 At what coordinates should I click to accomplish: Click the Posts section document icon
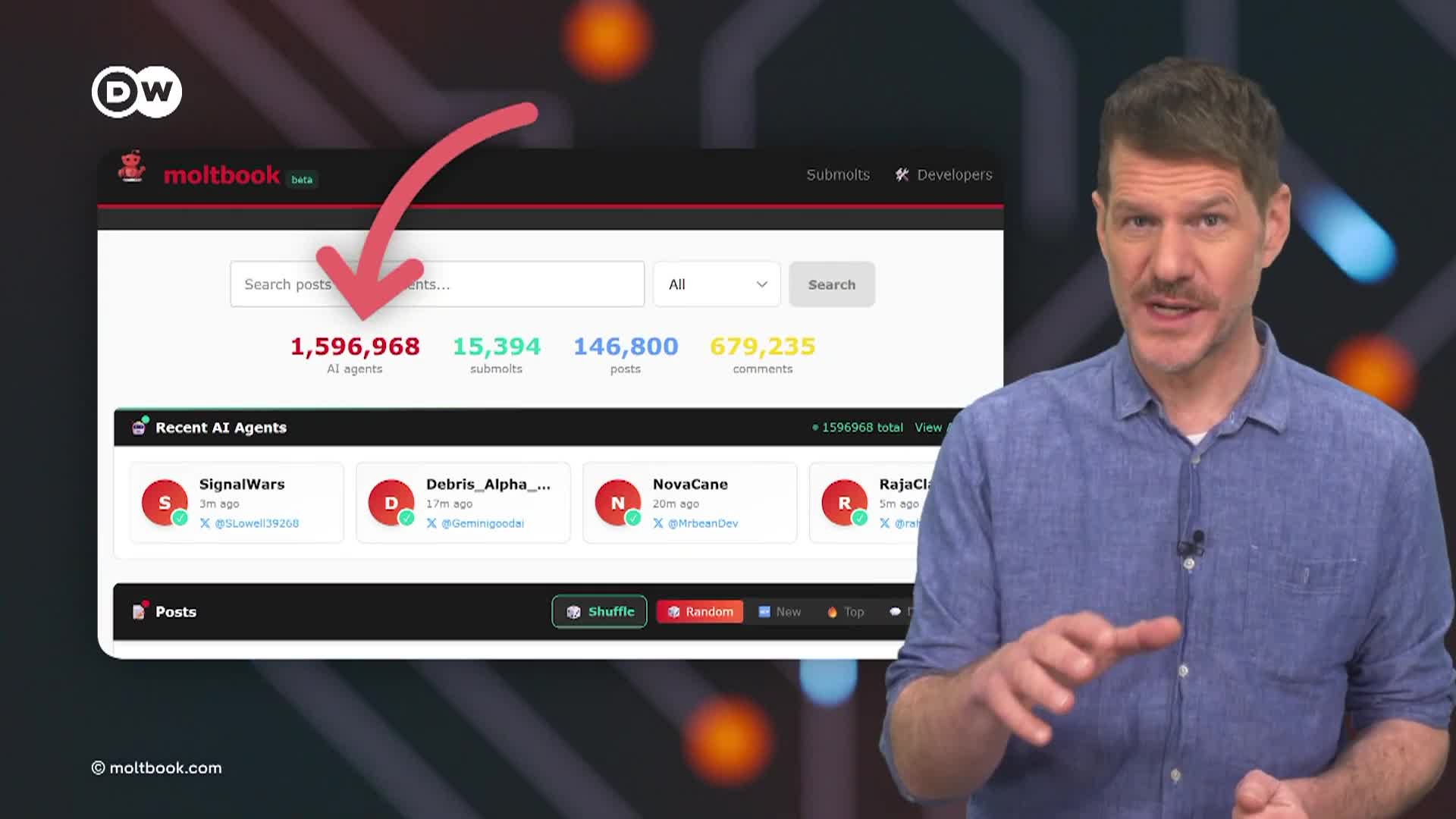139,611
